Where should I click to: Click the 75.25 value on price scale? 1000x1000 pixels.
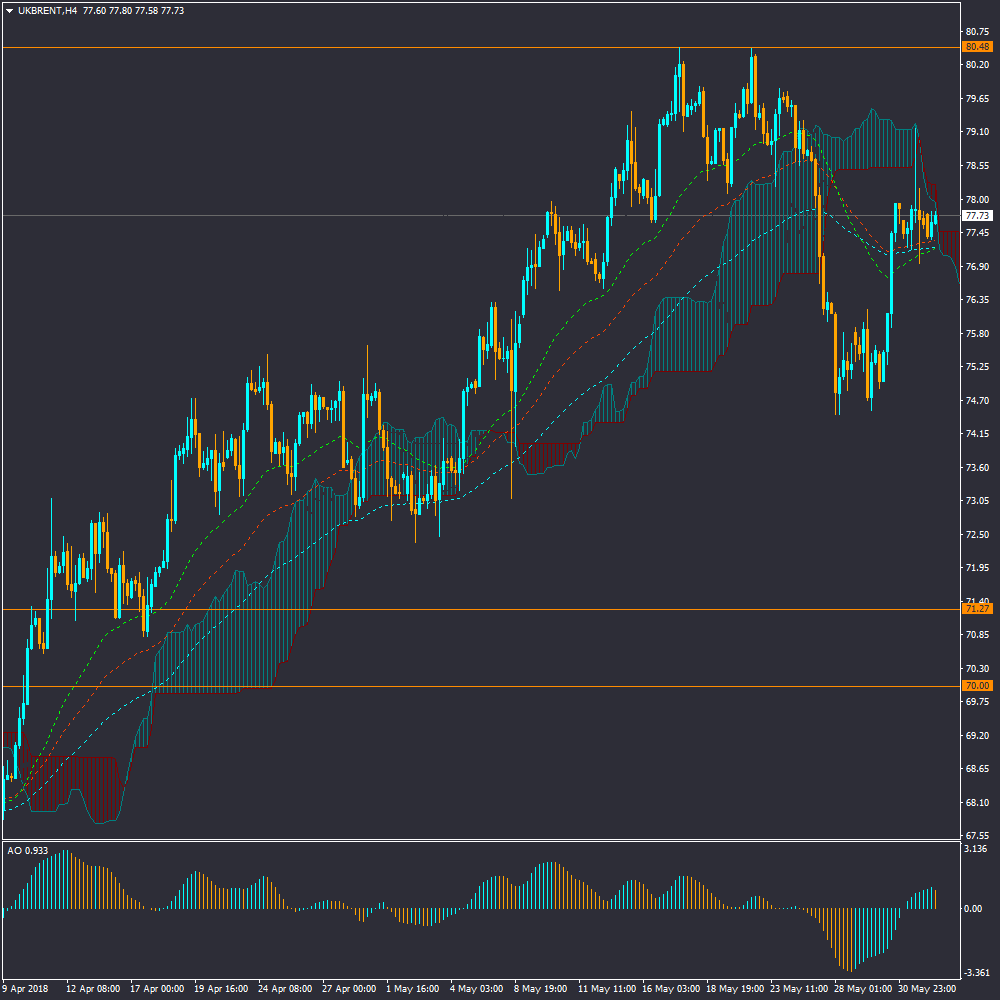(x=977, y=367)
